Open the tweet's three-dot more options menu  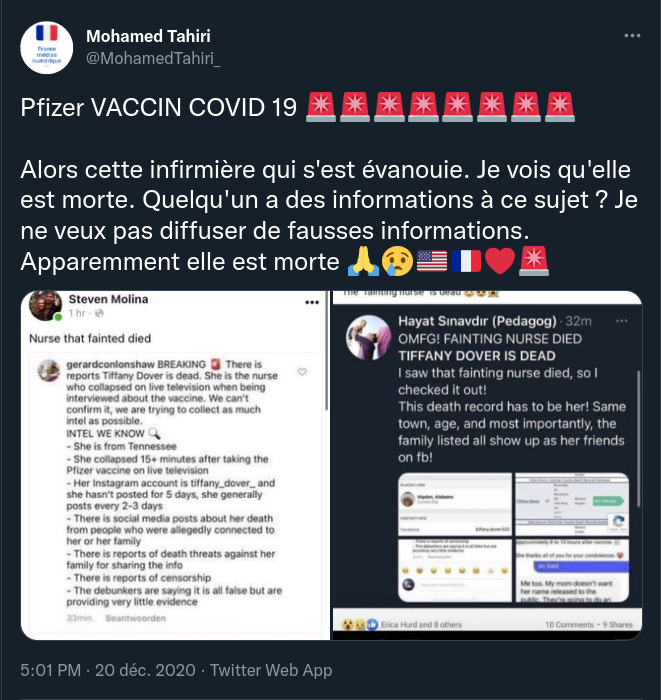click(x=632, y=36)
